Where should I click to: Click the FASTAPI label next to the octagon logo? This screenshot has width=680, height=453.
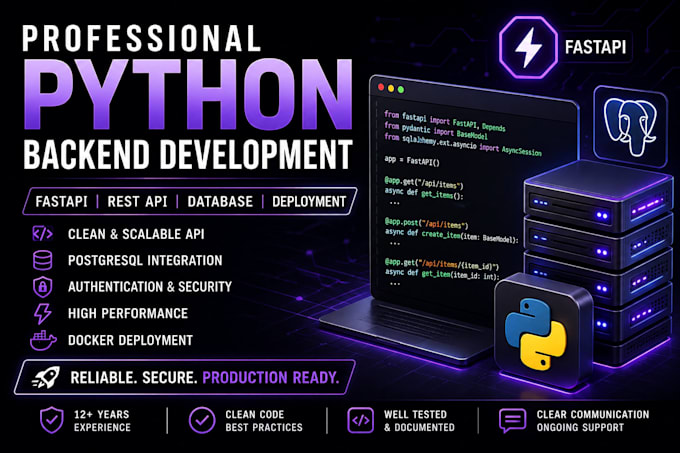(595, 47)
